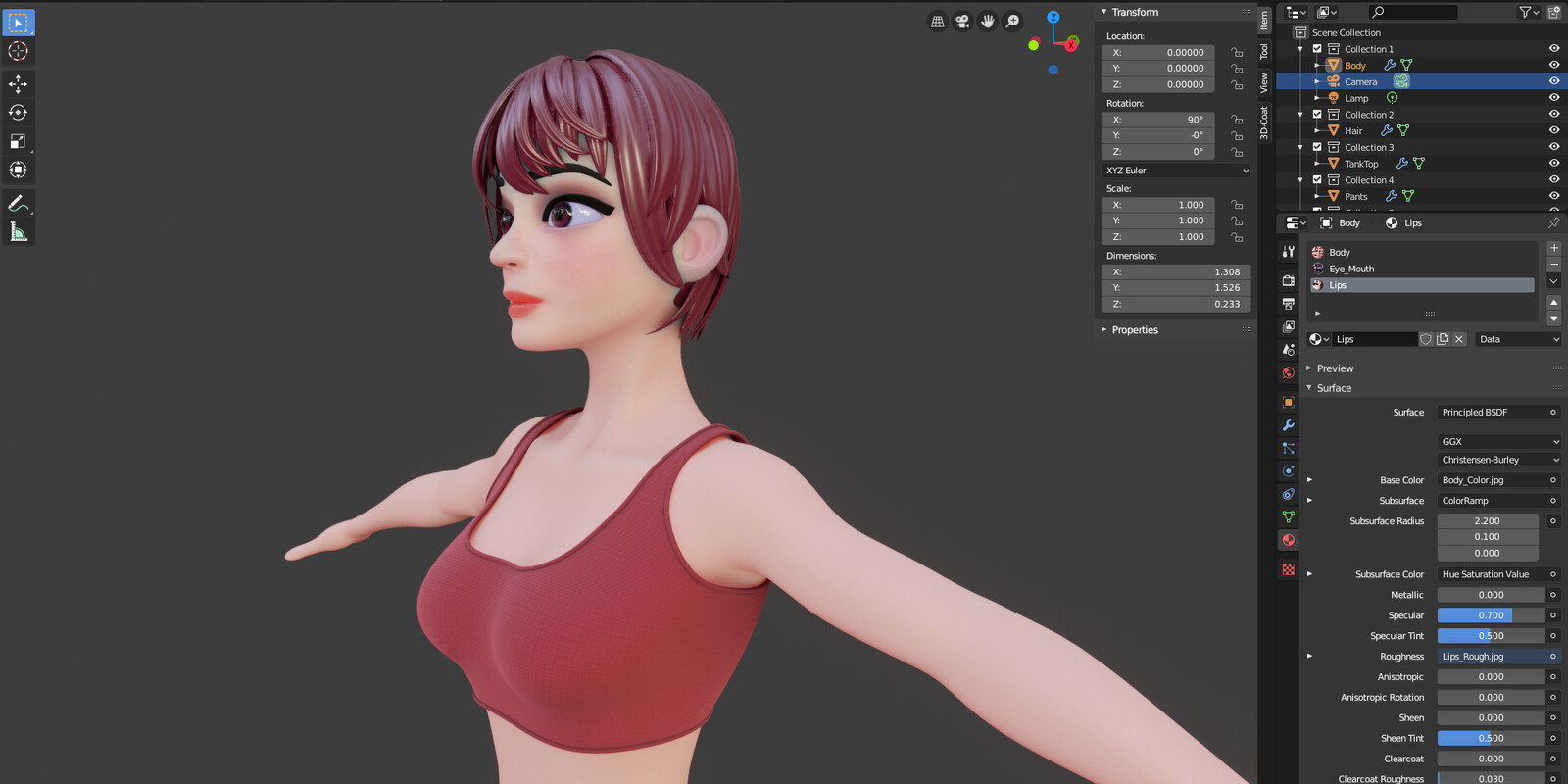The height and width of the screenshot is (784, 1568).
Task: Select the Select Box tool
Action: [x=18, y=22]
